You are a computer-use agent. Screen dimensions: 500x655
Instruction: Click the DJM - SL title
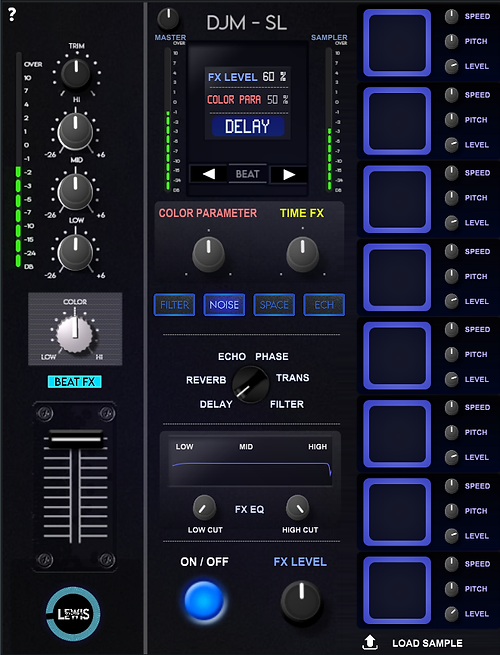[246, 23]
